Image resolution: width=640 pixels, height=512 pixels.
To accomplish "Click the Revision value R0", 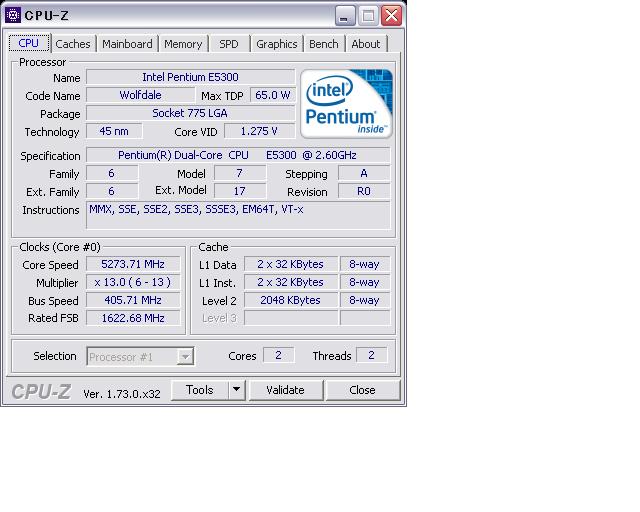I will click(364, 191).
